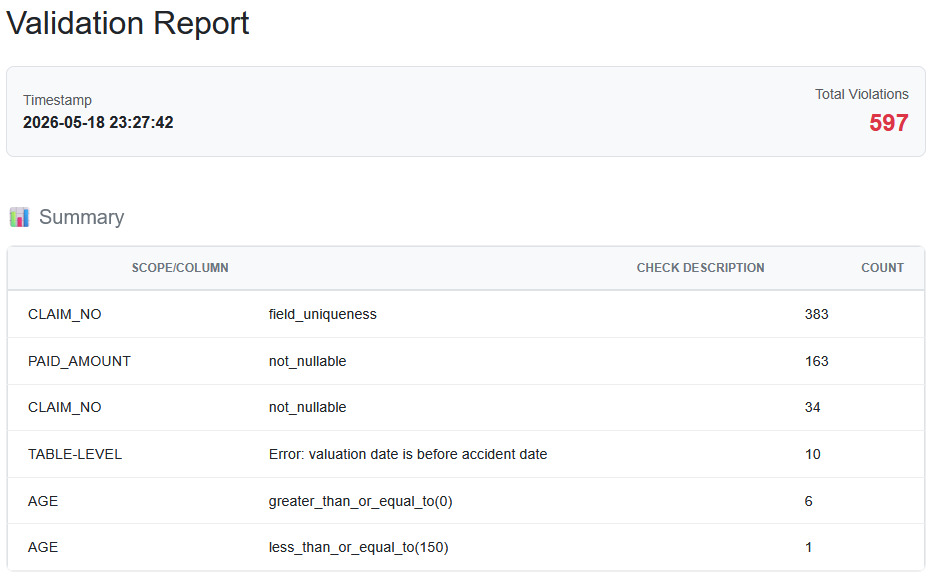Select the "Validation Report" page title
The image size is (930, 576).
128,24
